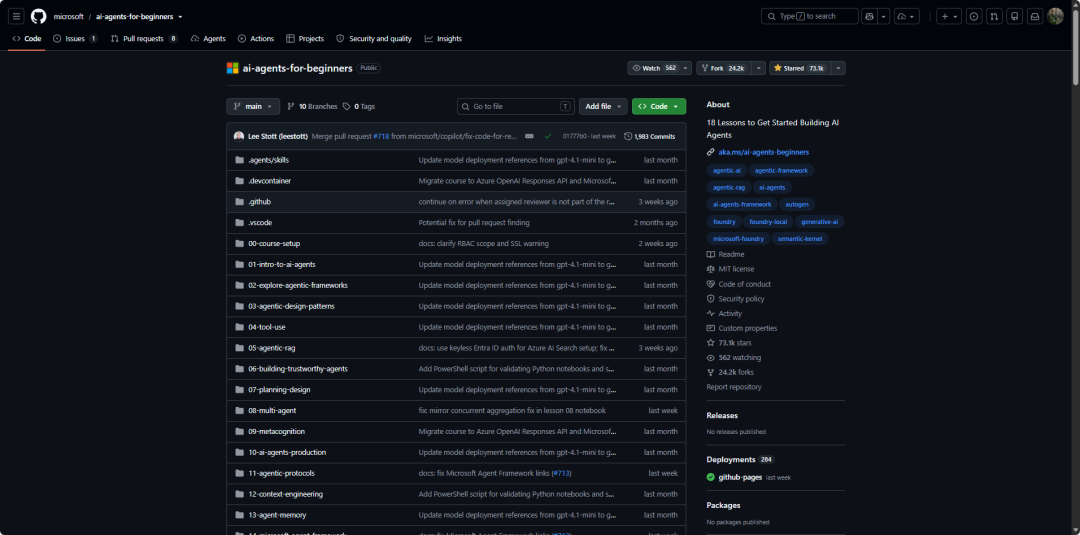
Task: Click the scales icon next to MIT license
Action: click(711, 269)
